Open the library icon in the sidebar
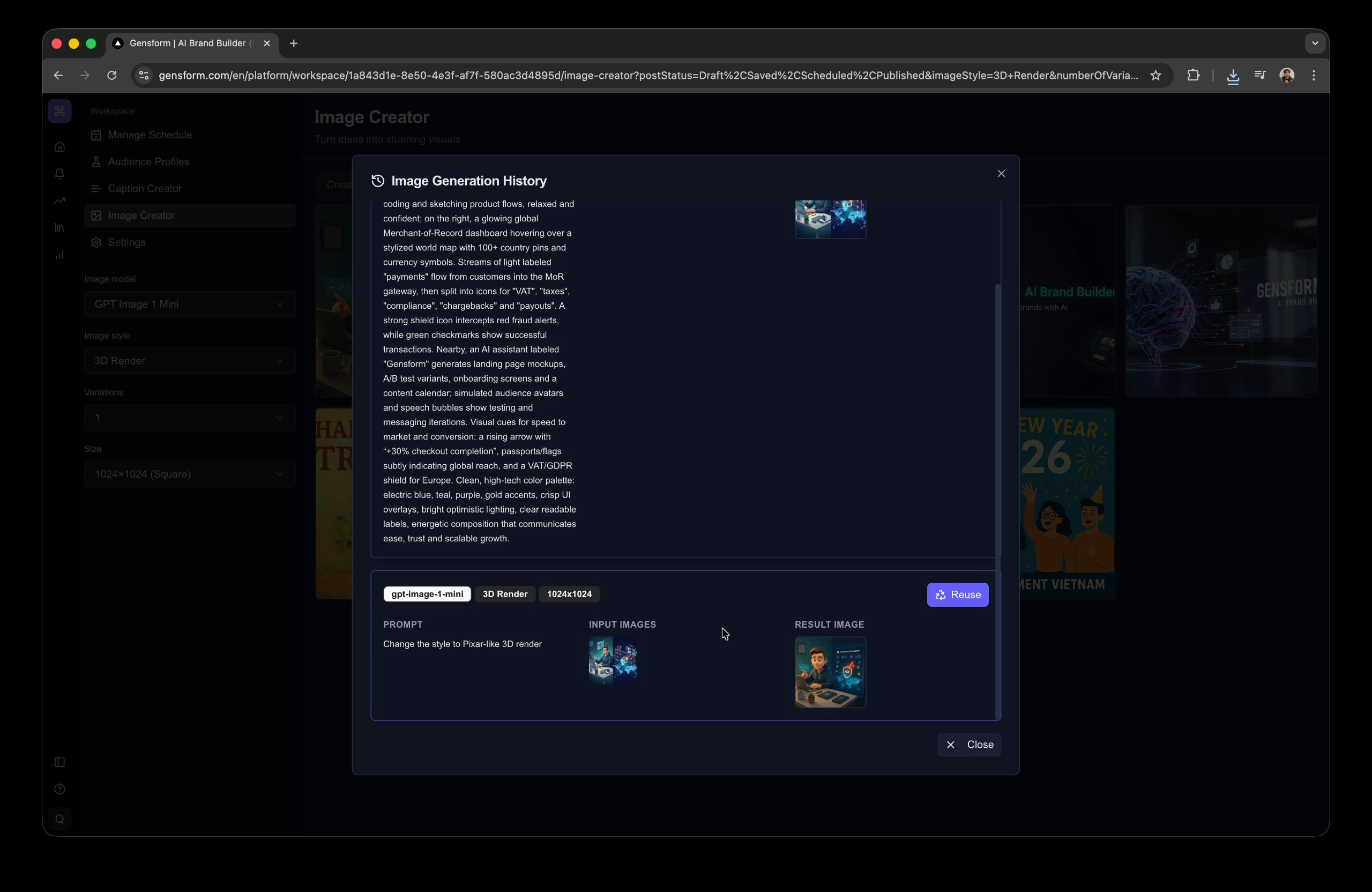Screen dimensions: 1372x892 click(x=59, y=228)
